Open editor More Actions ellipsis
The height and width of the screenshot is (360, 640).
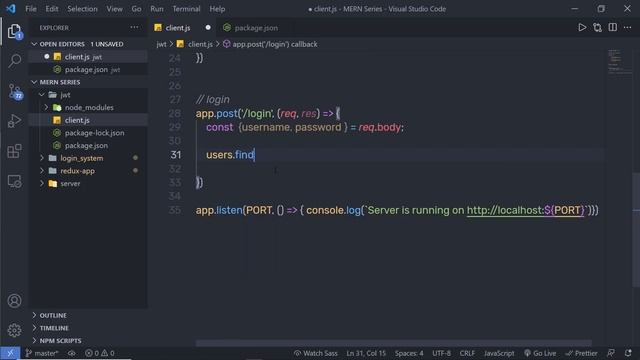click(x=627, y=27)
